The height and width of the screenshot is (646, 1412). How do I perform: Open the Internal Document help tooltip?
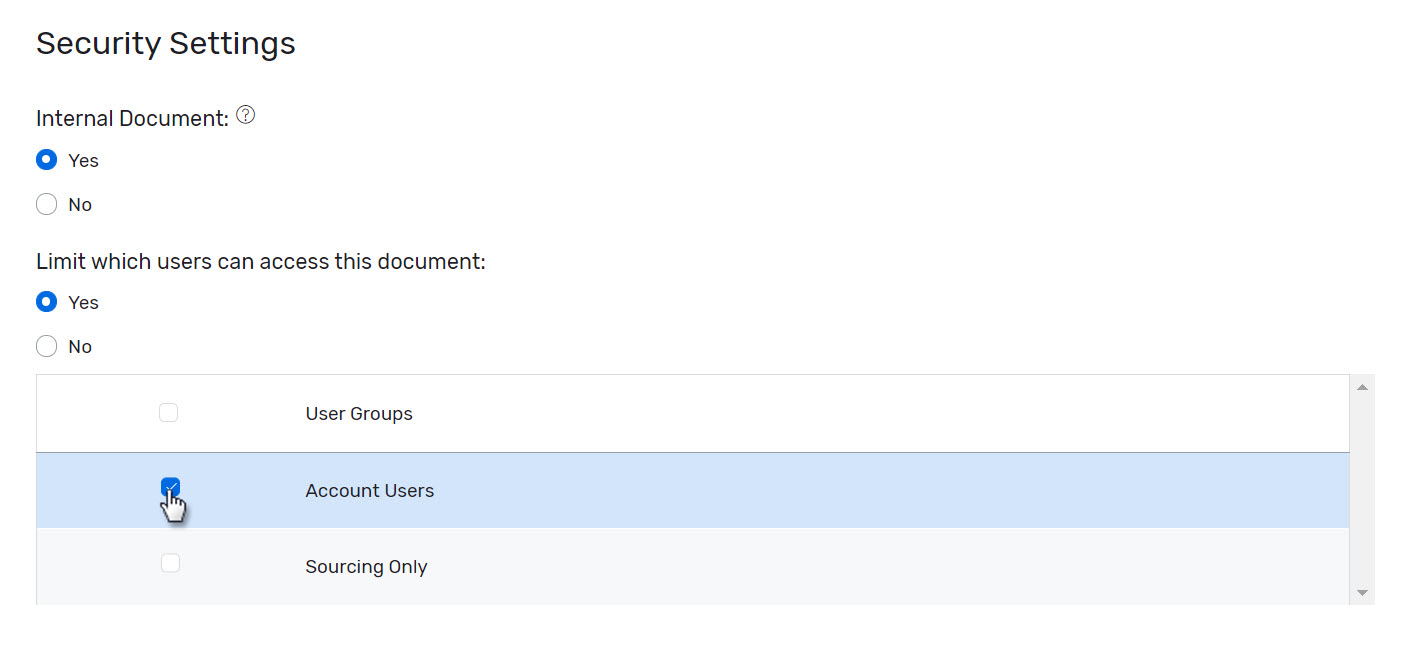pos(245,114)
